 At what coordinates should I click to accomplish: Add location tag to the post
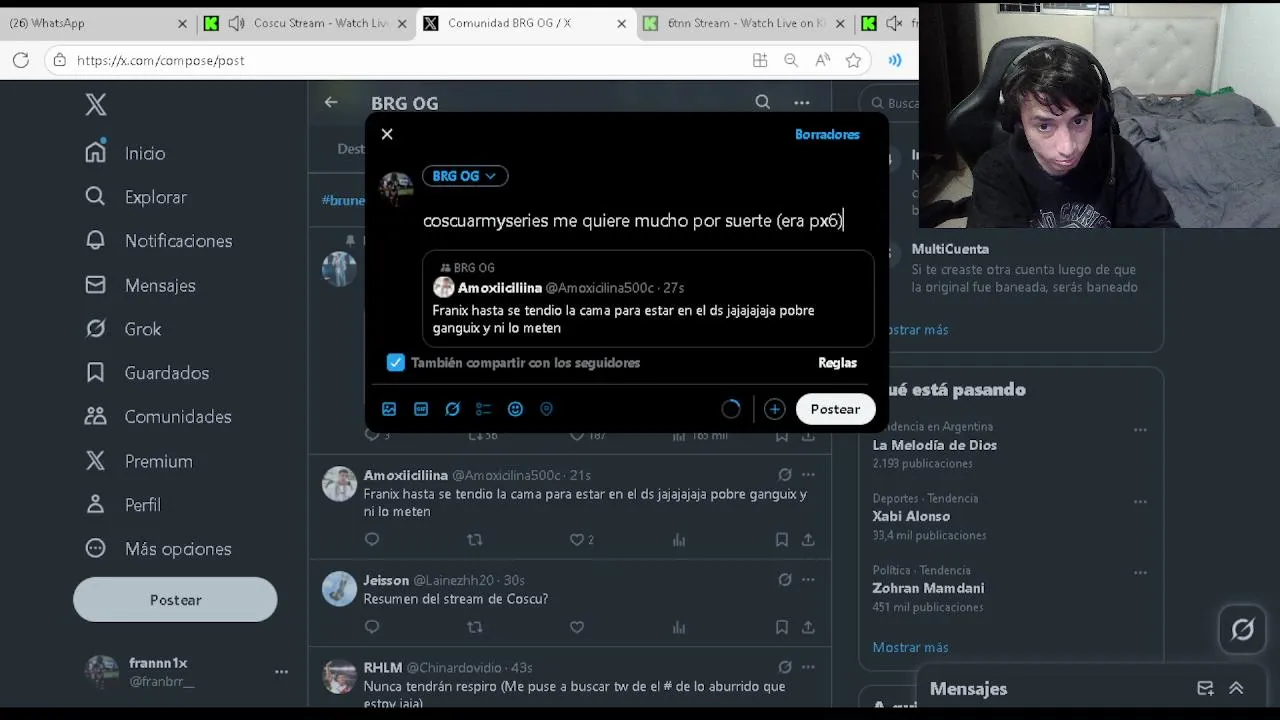coord(547,409)
